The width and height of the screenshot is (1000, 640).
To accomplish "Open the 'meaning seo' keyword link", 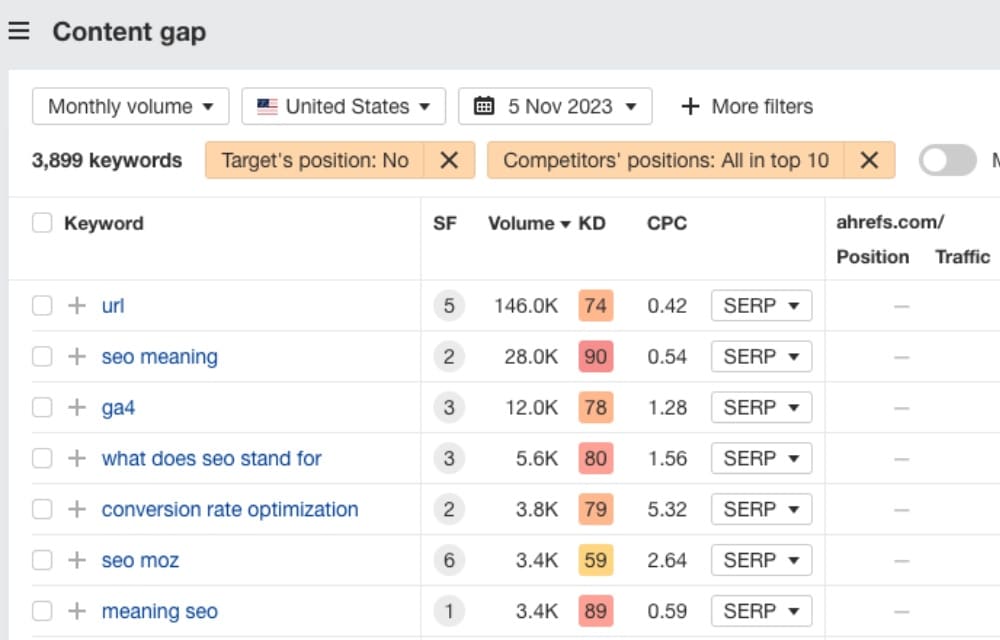I will [x=159, y=611].
